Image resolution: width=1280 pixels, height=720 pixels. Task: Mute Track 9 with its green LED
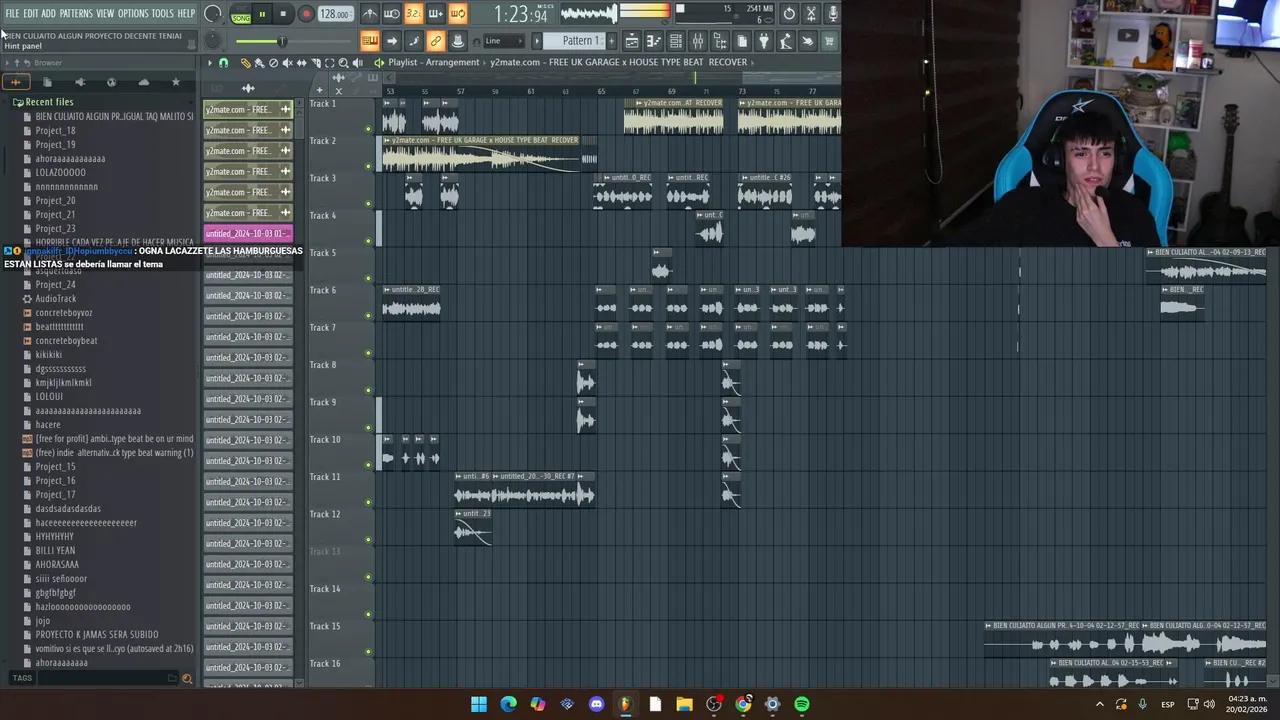pyautogui.click(x=368, y=428)
